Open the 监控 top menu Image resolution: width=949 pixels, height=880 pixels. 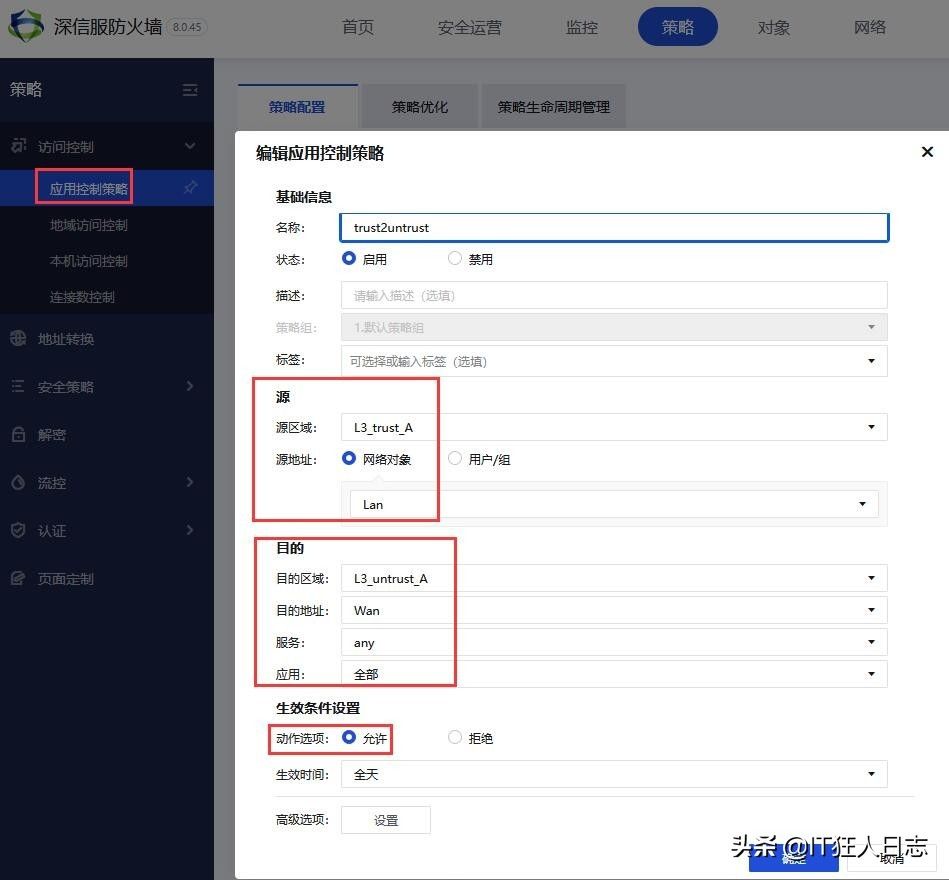[582, 27]
